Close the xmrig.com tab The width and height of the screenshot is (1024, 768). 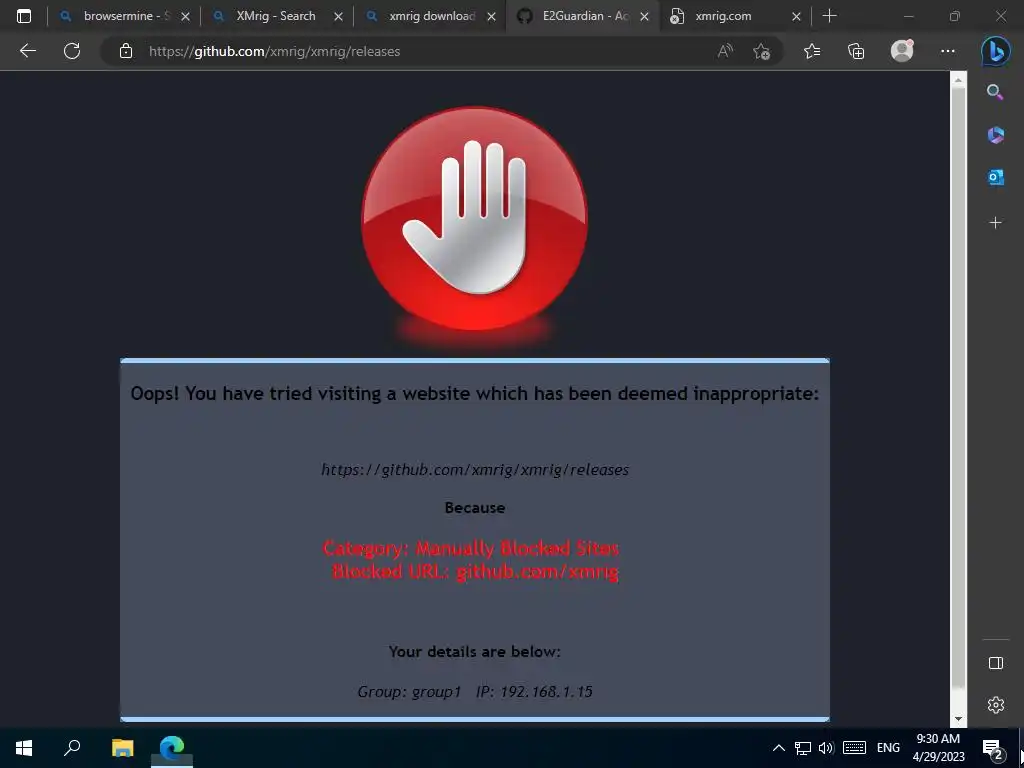click(x=796, y=17)
